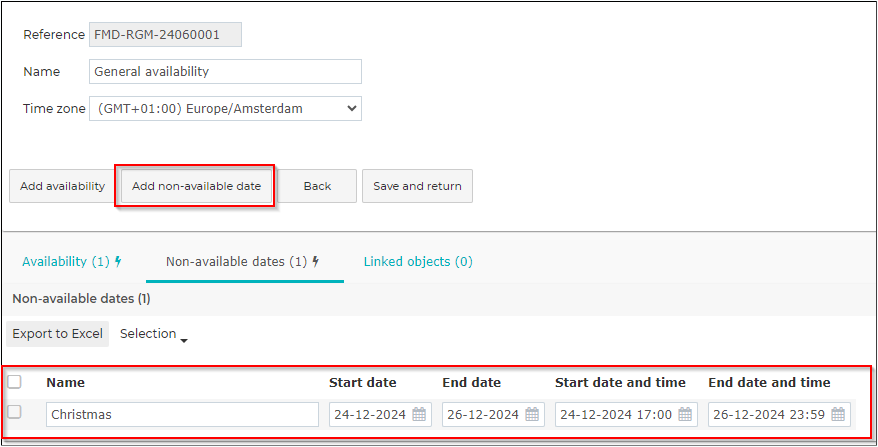Click lightning bolt icon beside Non-available dates tab

pos(316,262)
